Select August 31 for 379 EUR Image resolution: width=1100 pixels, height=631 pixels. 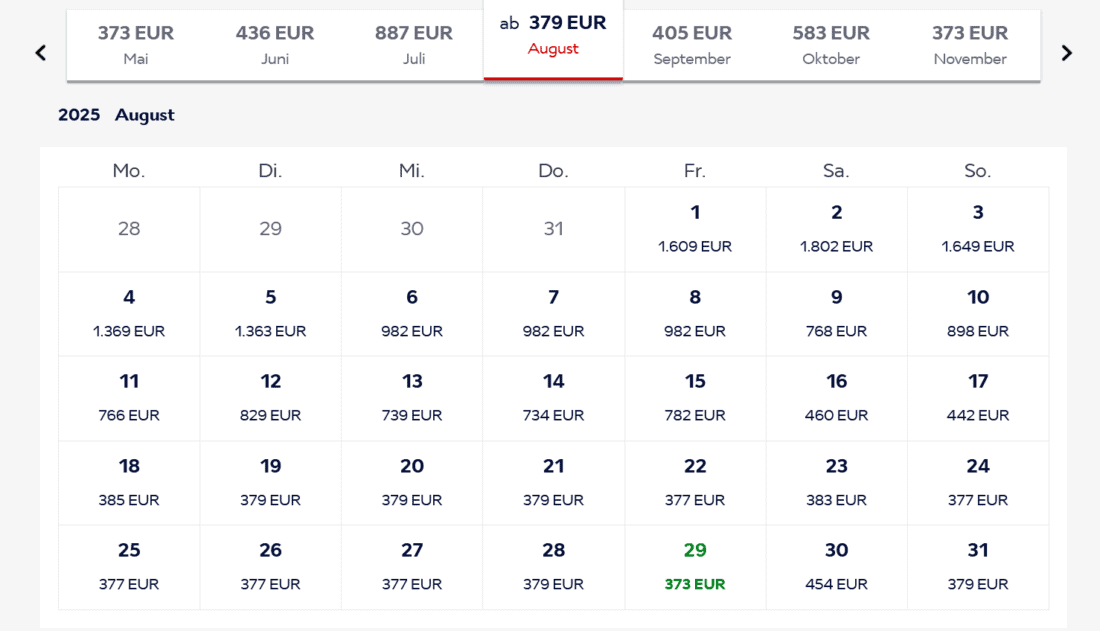point(978,567)
